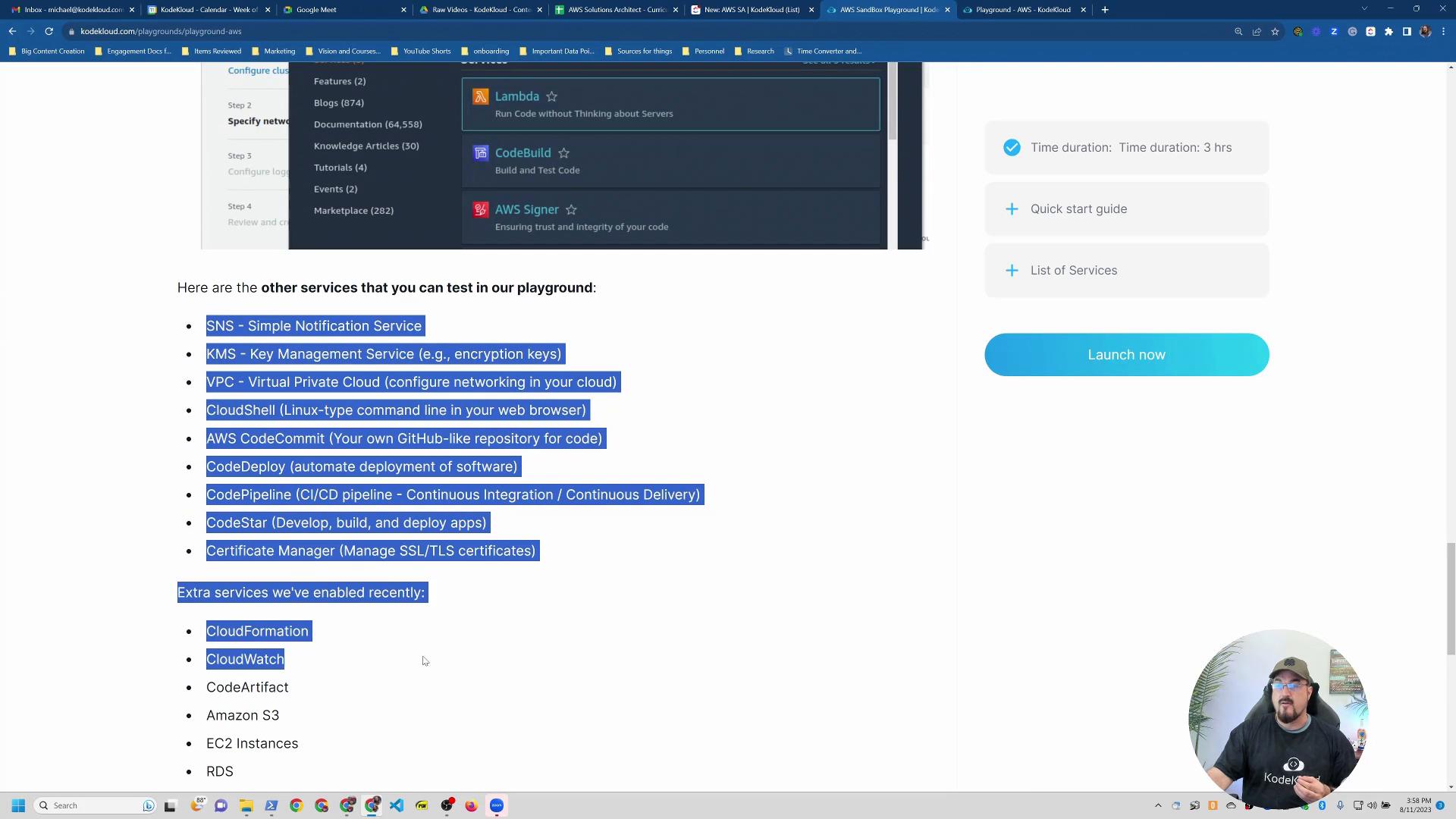Reload the page with the refresh icon

(49, 31)
